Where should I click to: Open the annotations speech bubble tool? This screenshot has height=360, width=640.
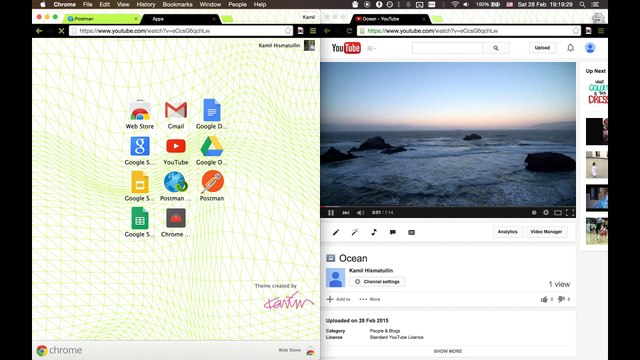coord(393,232)
